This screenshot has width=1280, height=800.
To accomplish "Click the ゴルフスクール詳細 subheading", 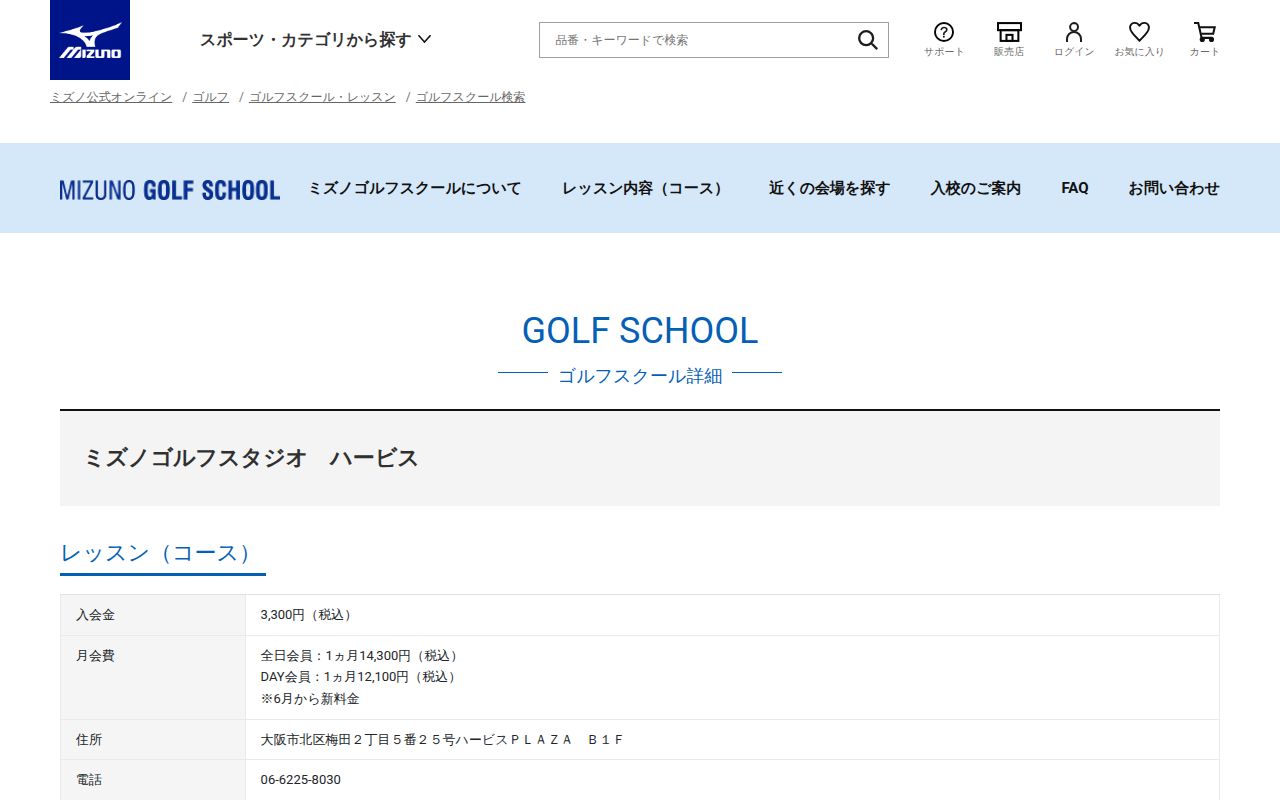I will (x=640, y=376).
